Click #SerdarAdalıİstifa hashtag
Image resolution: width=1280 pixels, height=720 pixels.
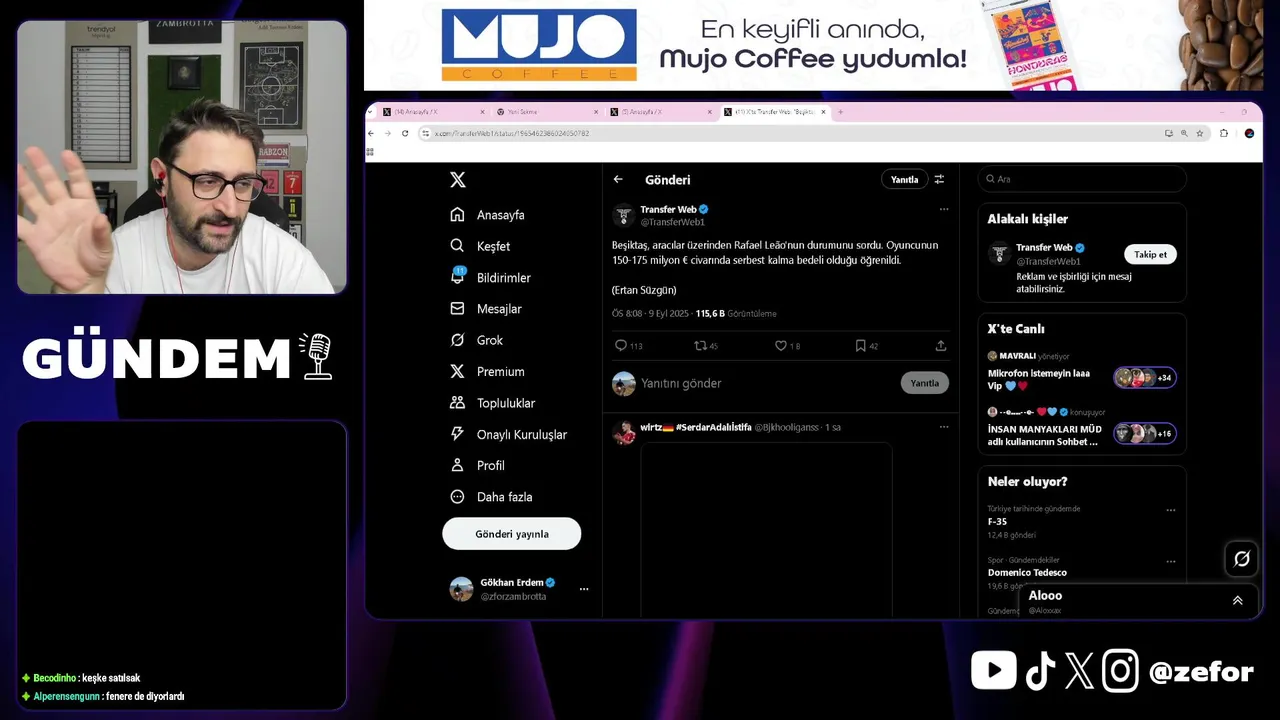click(x=714, y=427)
